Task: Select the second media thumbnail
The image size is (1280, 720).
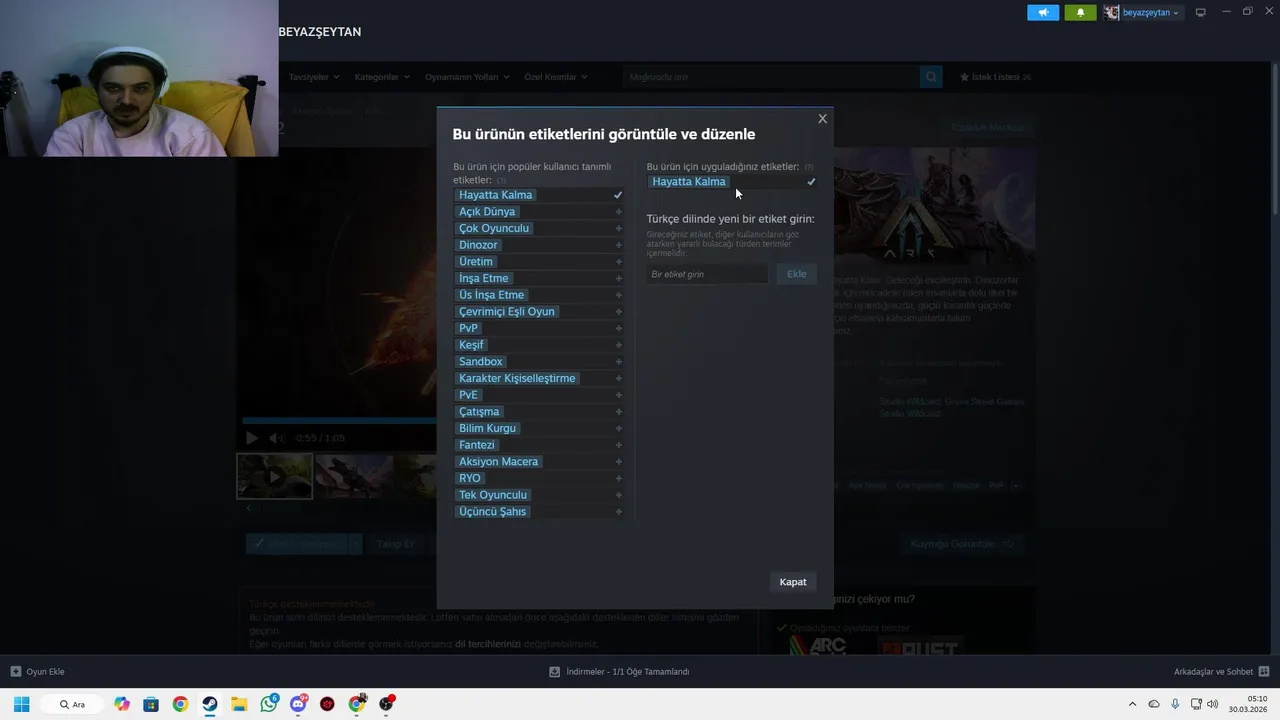Action: pos(354,476)
